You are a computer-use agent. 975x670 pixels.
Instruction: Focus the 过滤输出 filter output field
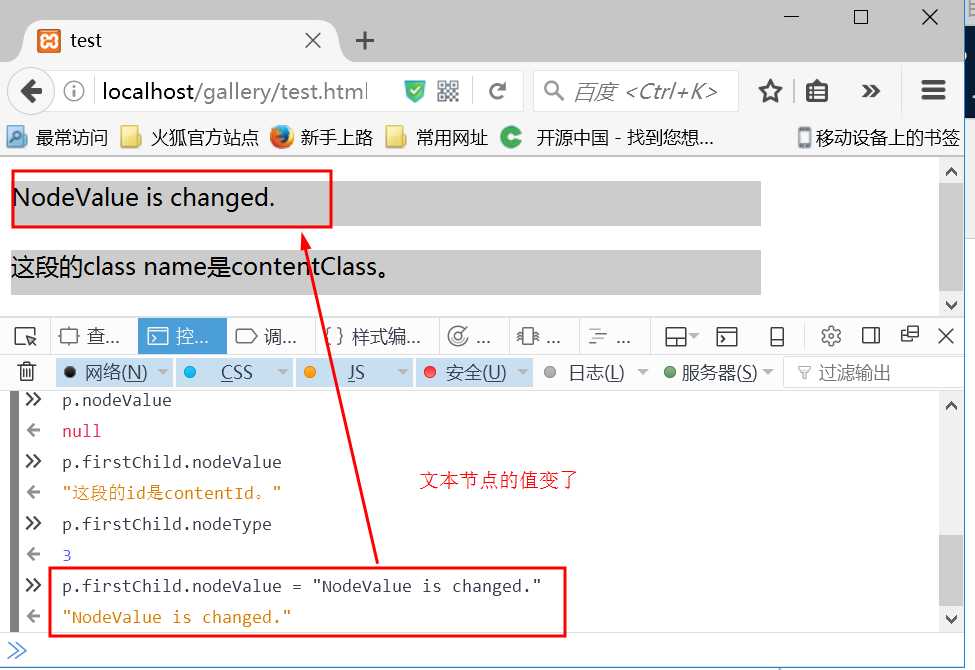click(x=871, y=373)
